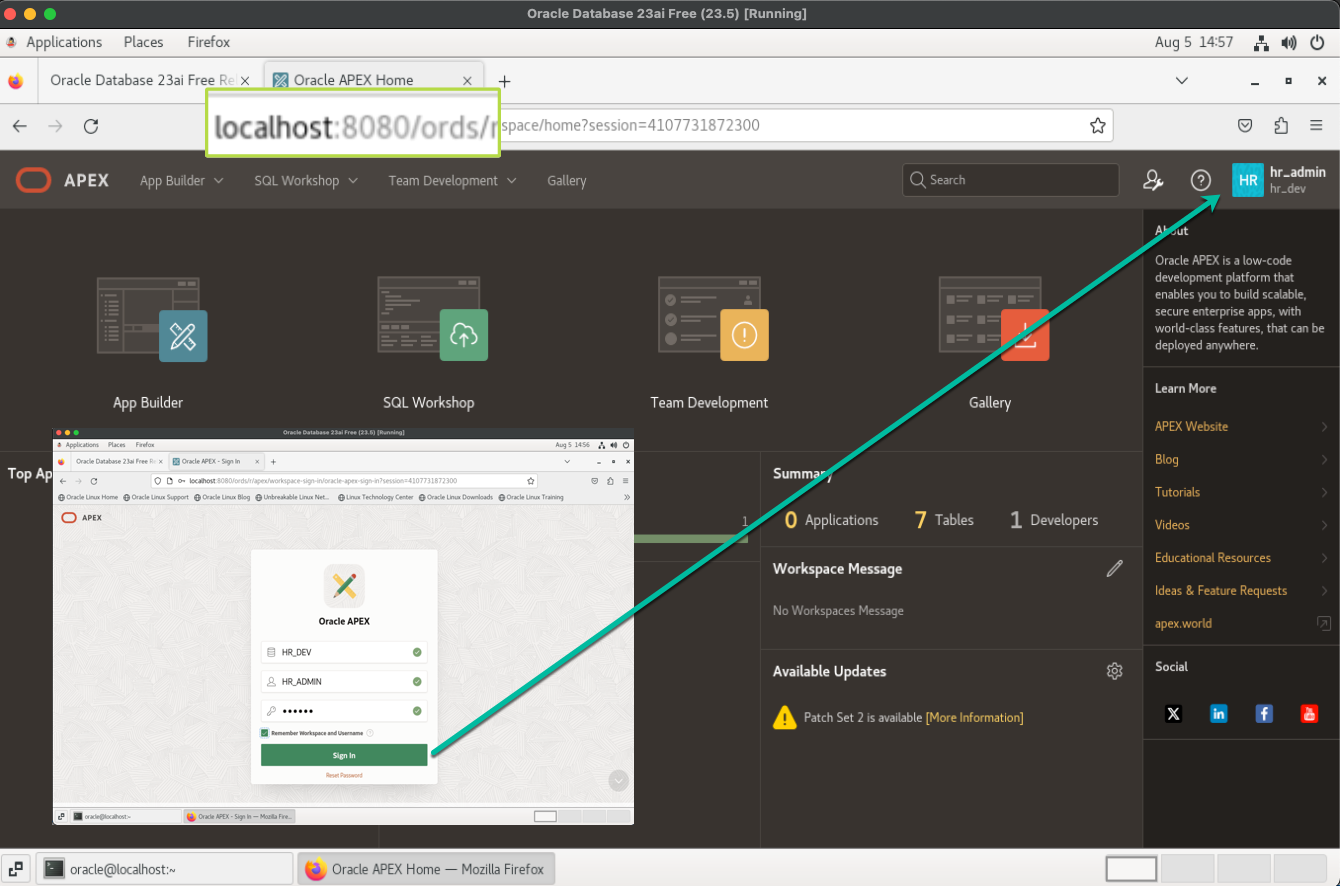
Task: Open the Gallery header menu item
Action: click(x=567, y=181)
